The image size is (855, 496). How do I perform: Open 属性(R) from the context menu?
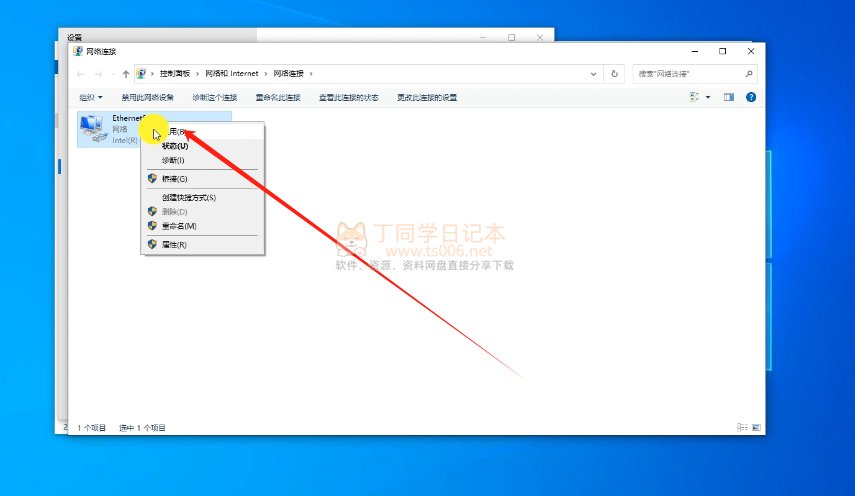point(202,245)
